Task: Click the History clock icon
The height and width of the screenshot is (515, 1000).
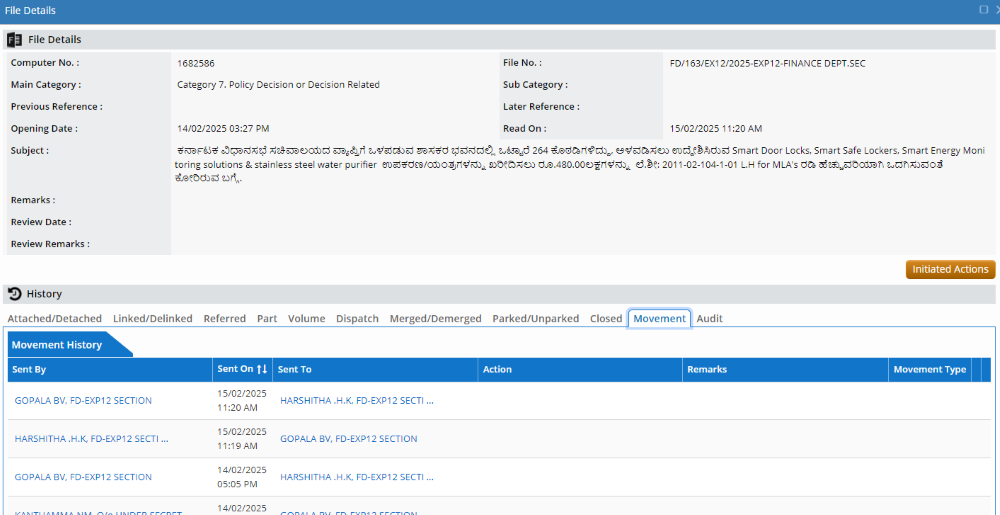Action: [14, 294]
